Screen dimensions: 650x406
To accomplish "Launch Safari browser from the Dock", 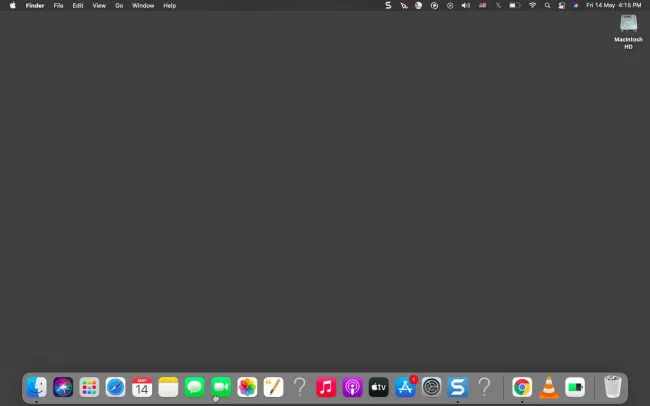I will (116, 387).
